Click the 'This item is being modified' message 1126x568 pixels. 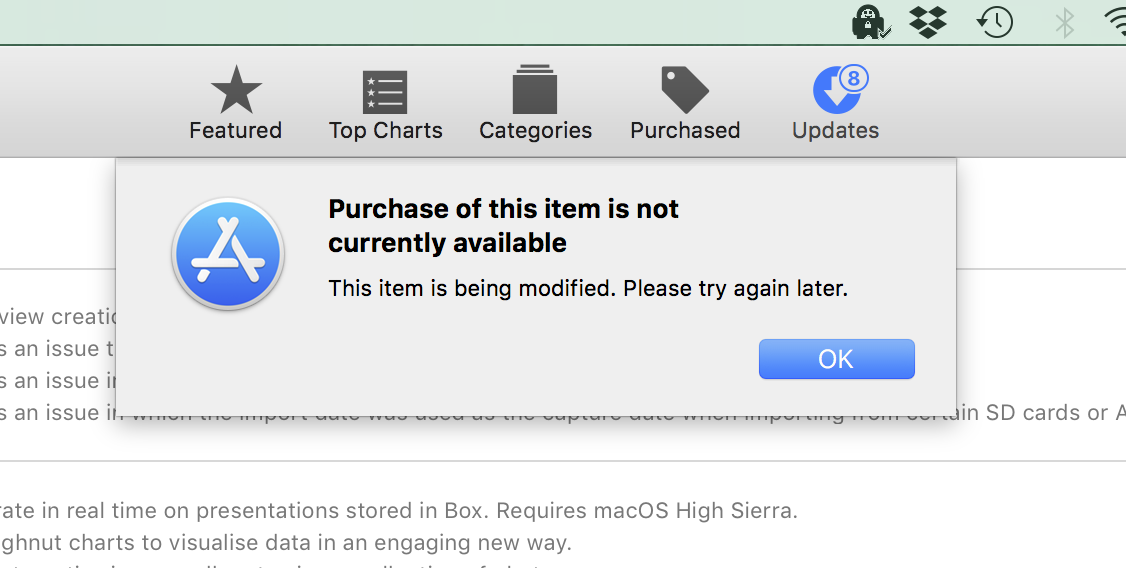click(588, 288)
